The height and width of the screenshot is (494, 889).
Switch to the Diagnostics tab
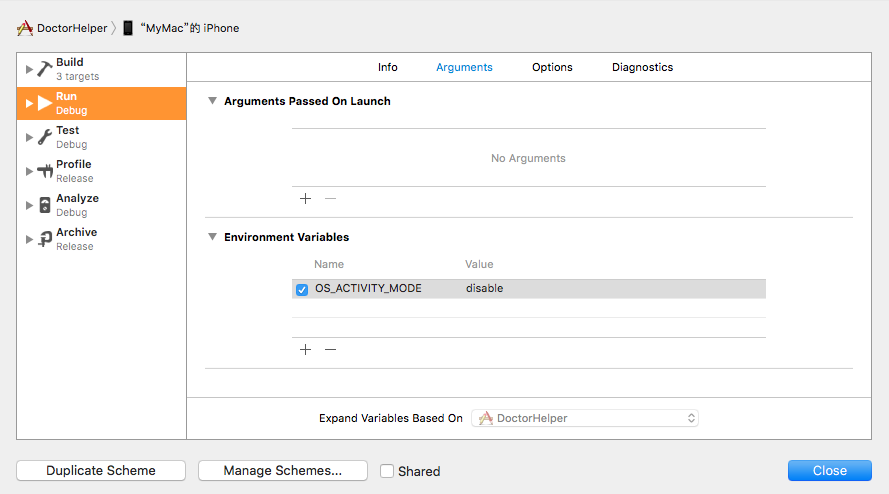pos(642,67)
